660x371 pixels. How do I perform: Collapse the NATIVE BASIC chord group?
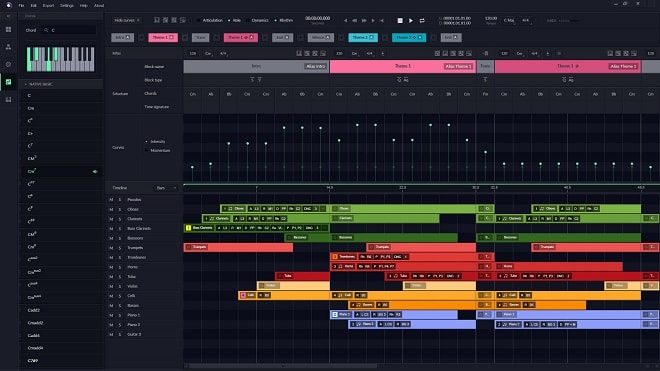tap(26, 84)
